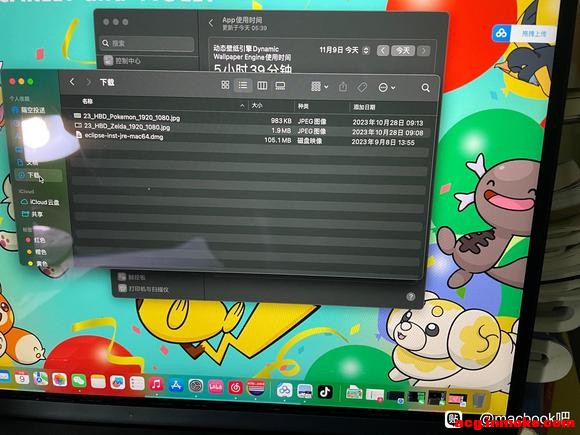Open the Finder share button
Image resolution: width=580 pixels, height=435 pixels.
click(x=343, y=87)
